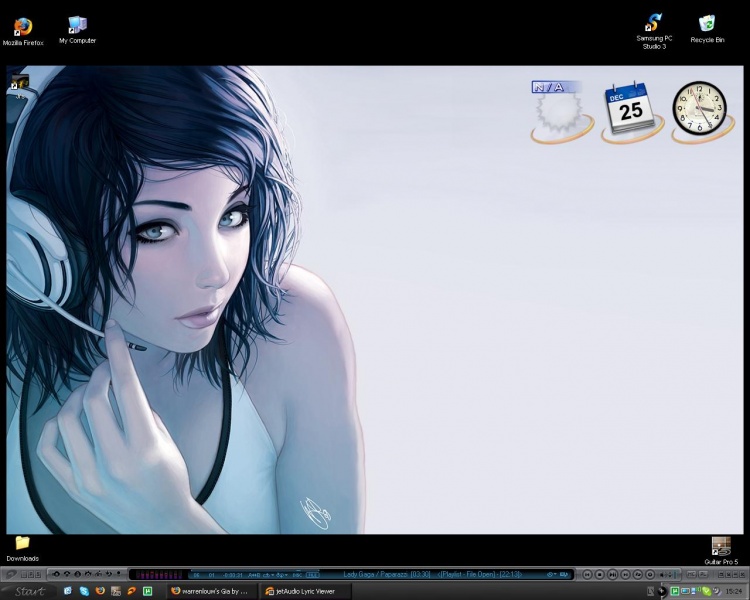Skip to previous track in jetAudio
Screen dimensions: 750x600
point(587,575)
